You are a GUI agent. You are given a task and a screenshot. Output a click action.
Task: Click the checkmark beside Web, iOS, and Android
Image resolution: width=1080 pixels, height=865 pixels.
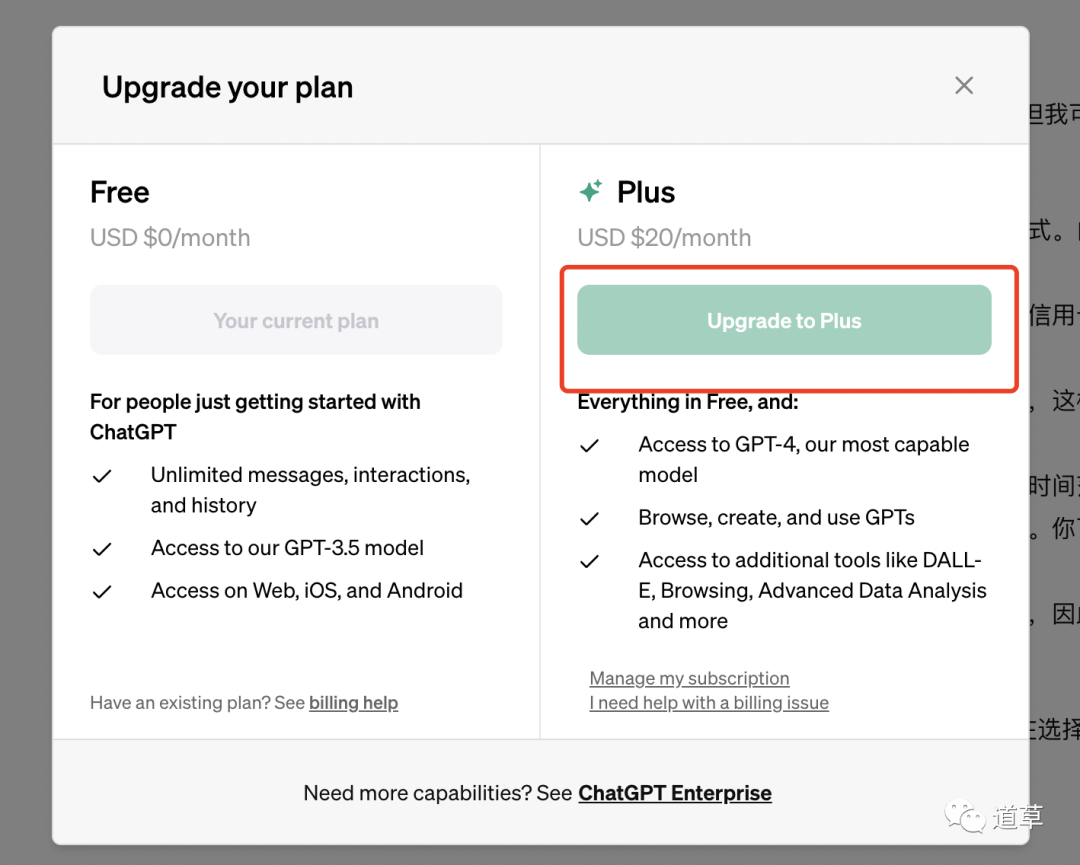[x=102, y=592]
